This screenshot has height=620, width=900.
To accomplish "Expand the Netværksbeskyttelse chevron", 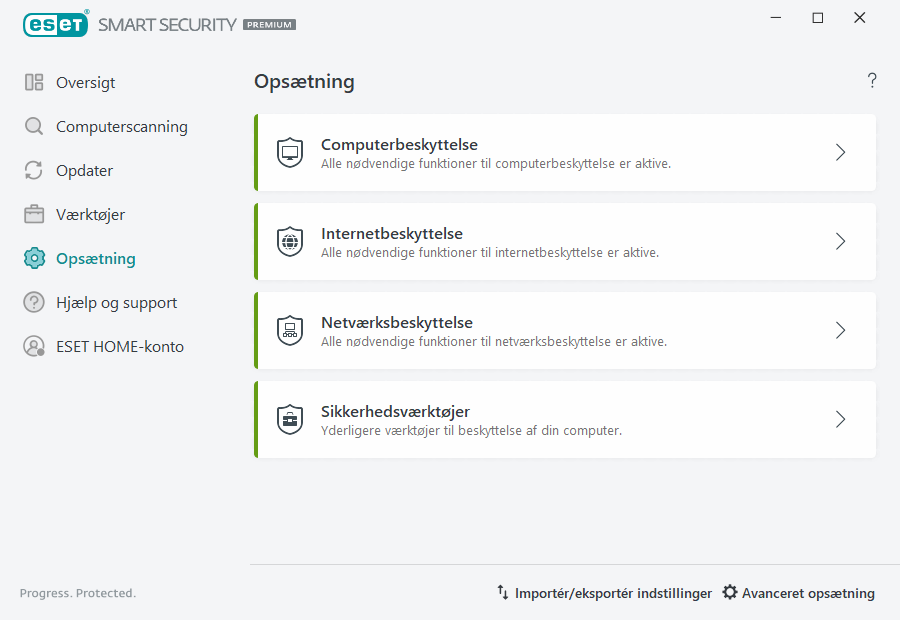I will click(x=840, y=330).
